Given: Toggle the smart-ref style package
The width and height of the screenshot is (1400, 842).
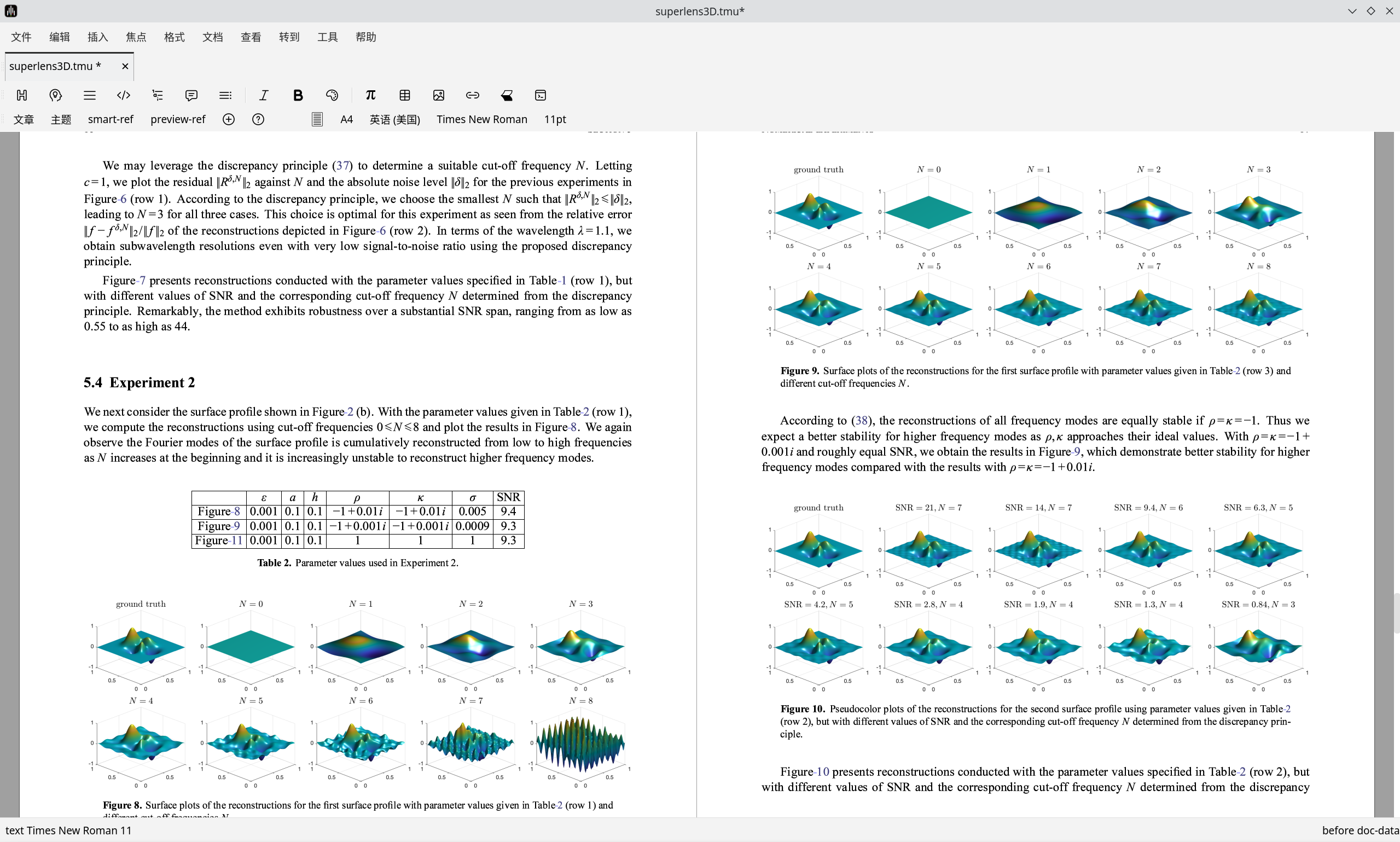Looking at the screenshot, I should coord(111,119).
